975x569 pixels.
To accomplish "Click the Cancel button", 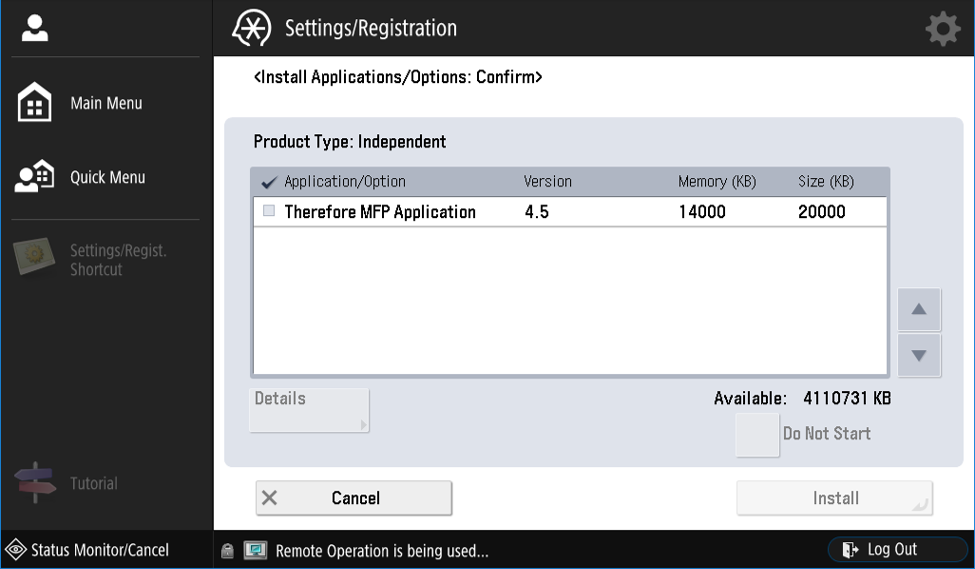I will coord(354,497).
